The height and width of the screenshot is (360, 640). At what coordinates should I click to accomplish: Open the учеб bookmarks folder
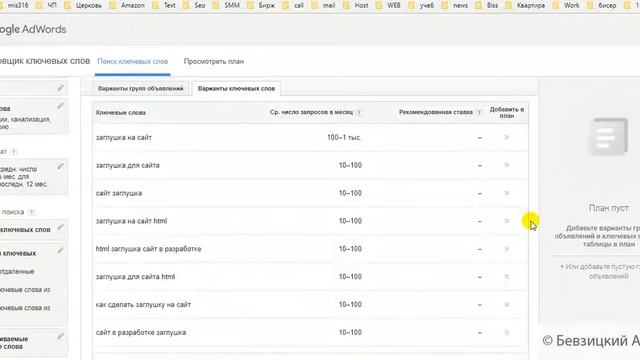[x=422, y=5]
